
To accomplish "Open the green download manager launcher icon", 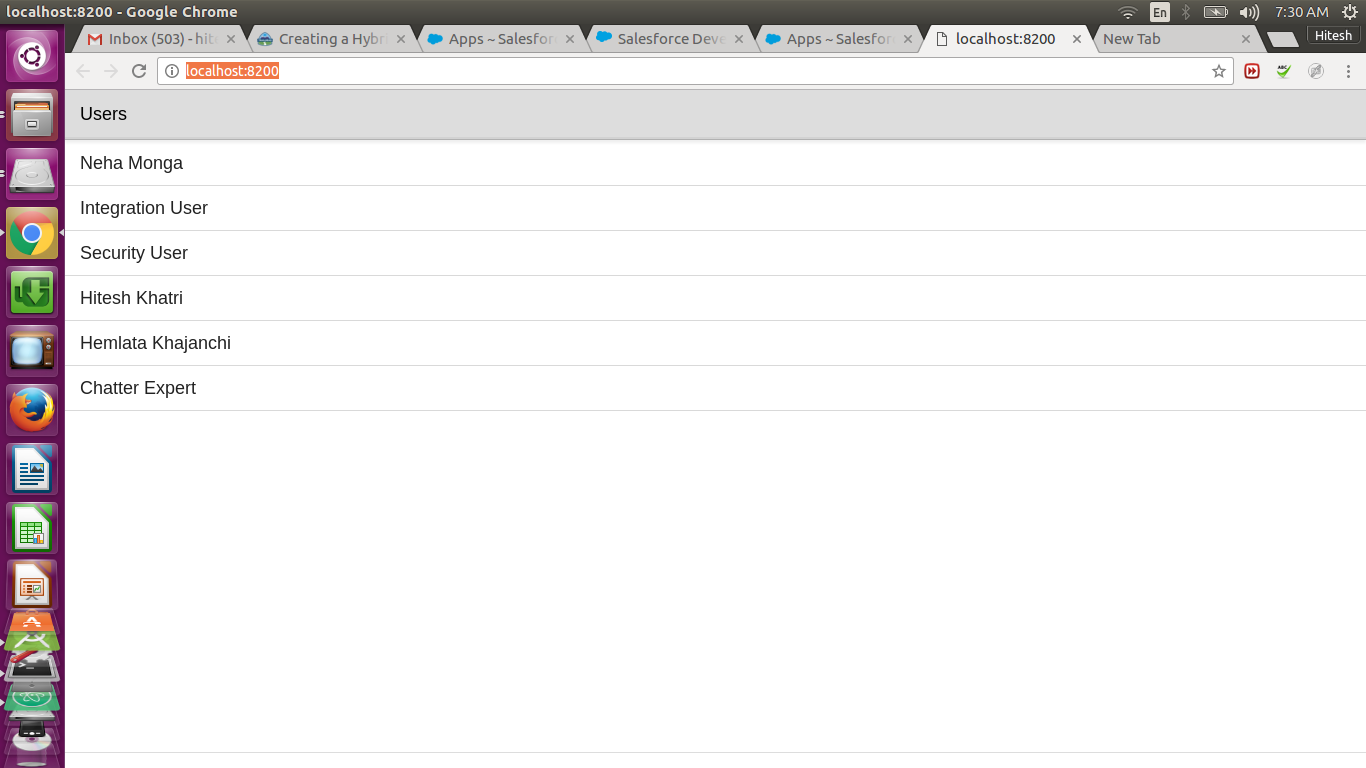I will (32, 292).
